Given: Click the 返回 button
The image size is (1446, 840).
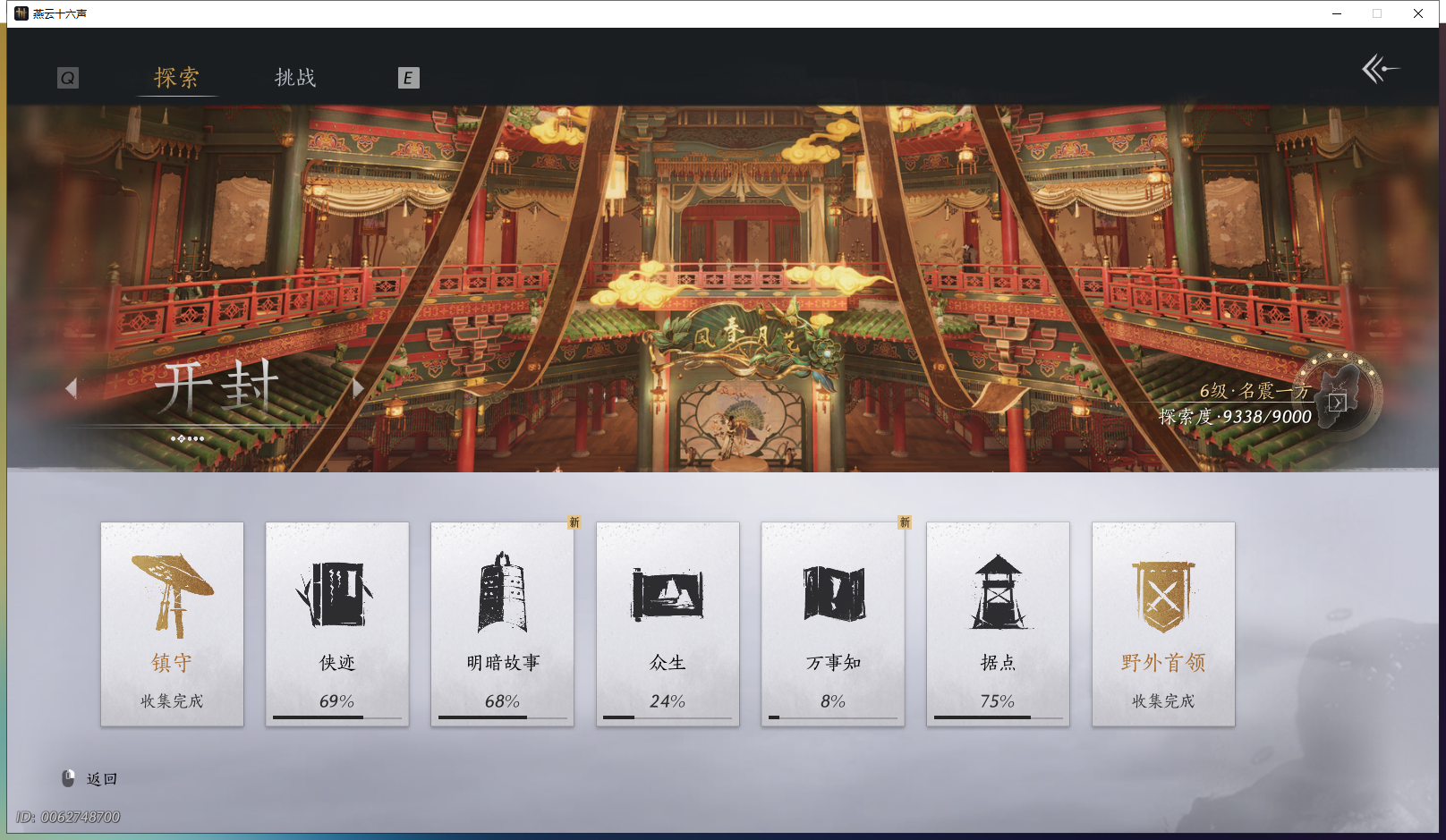Looking at the screenshot, I should (x=100, y=778).
